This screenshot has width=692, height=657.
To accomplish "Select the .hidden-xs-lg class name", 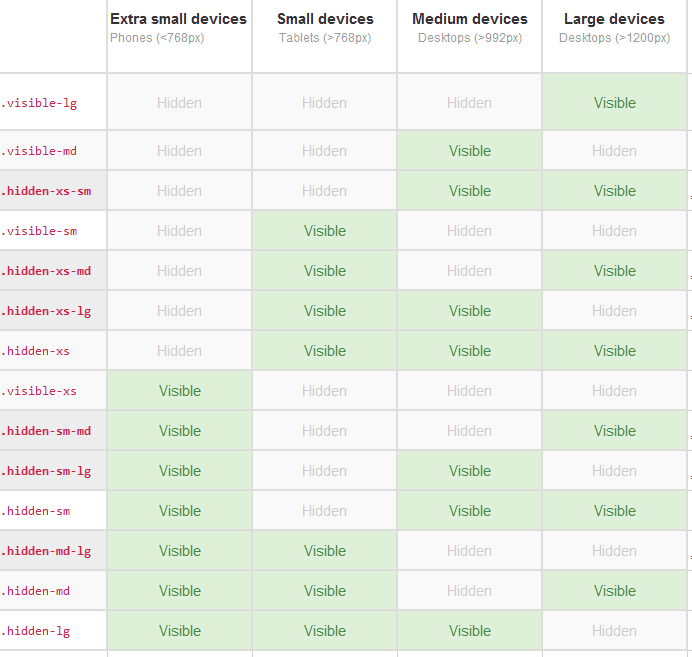I will (46, 311).
